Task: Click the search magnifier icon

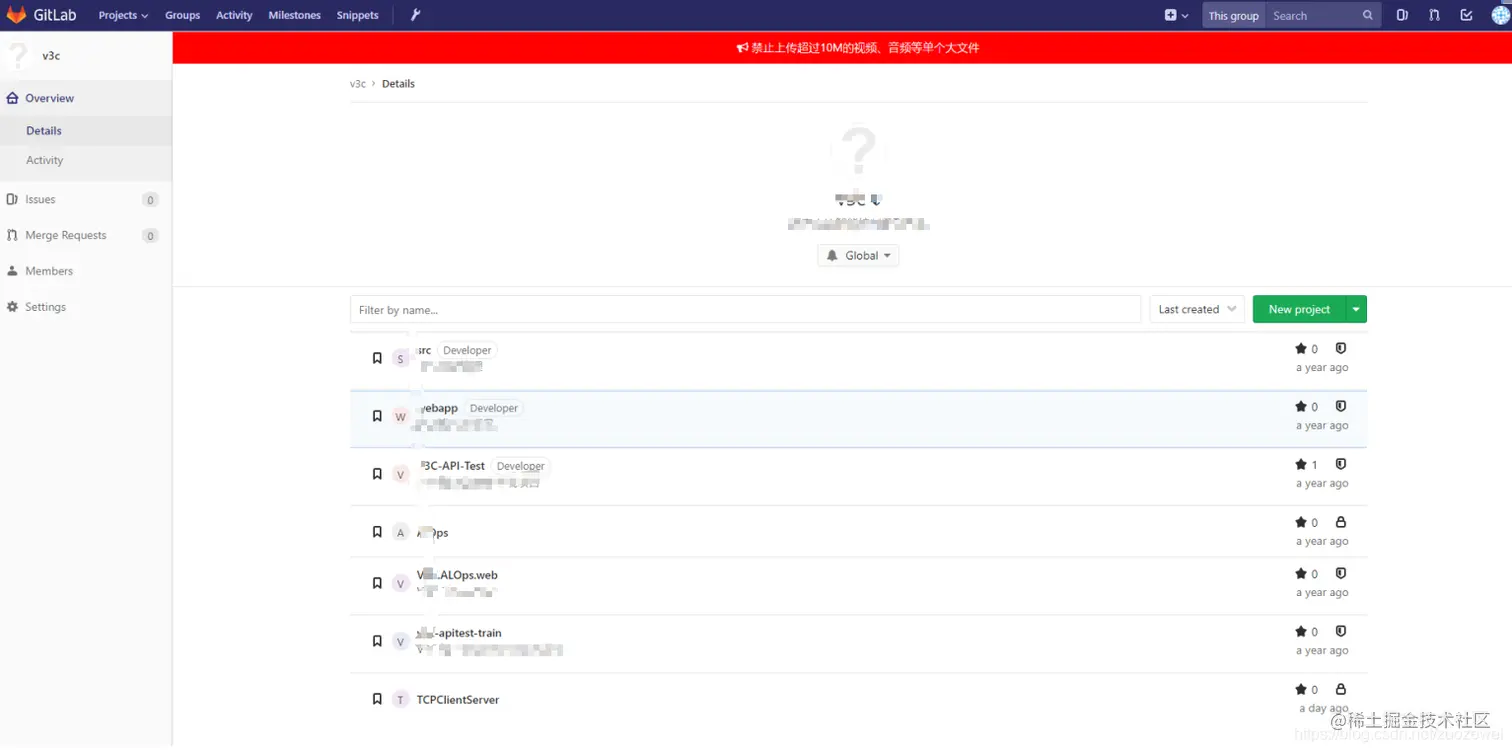Action: [1368, 15]
